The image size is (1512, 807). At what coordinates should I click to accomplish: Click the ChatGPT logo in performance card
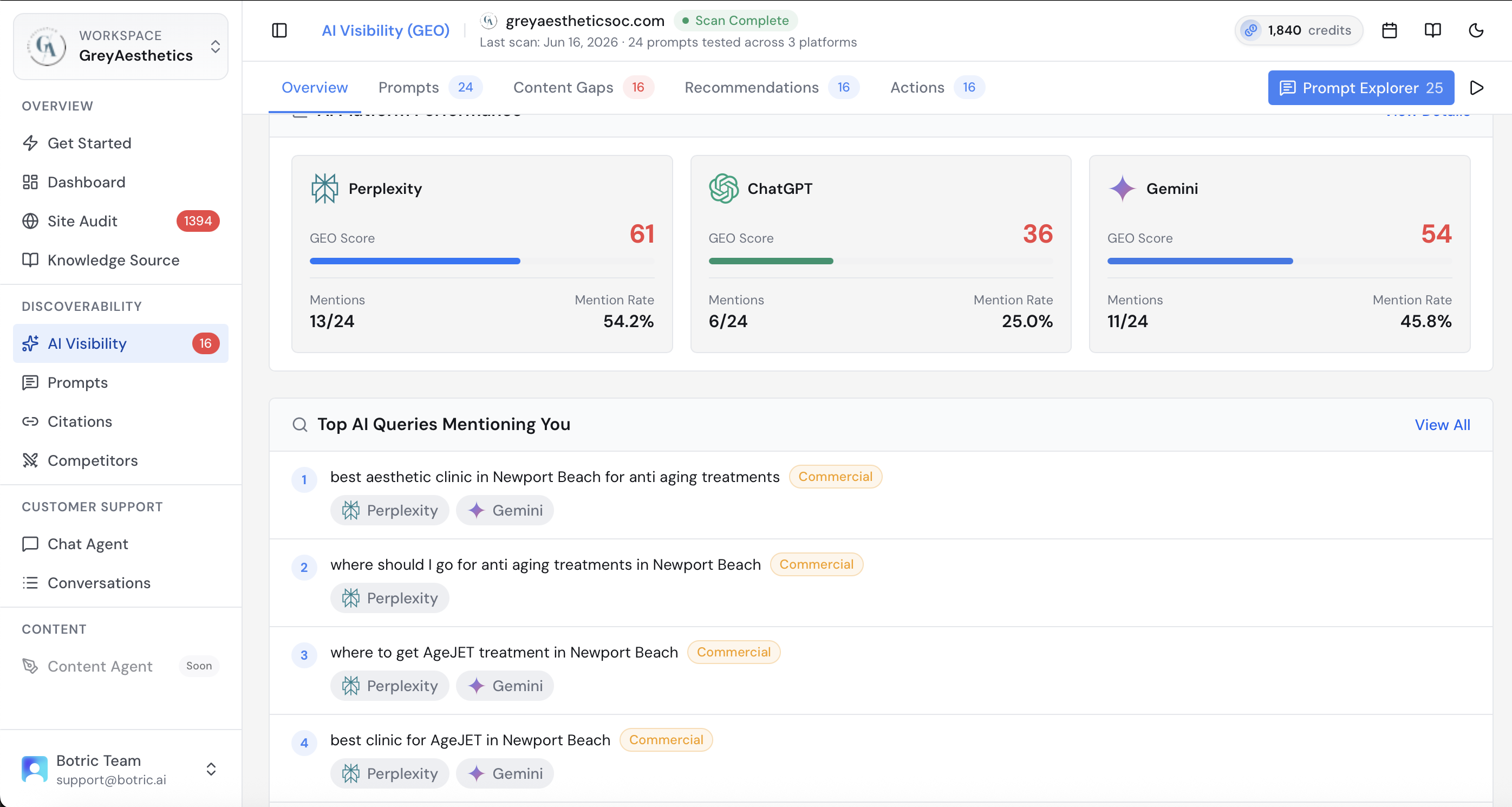pyautogui.click(x=724, y=188)
